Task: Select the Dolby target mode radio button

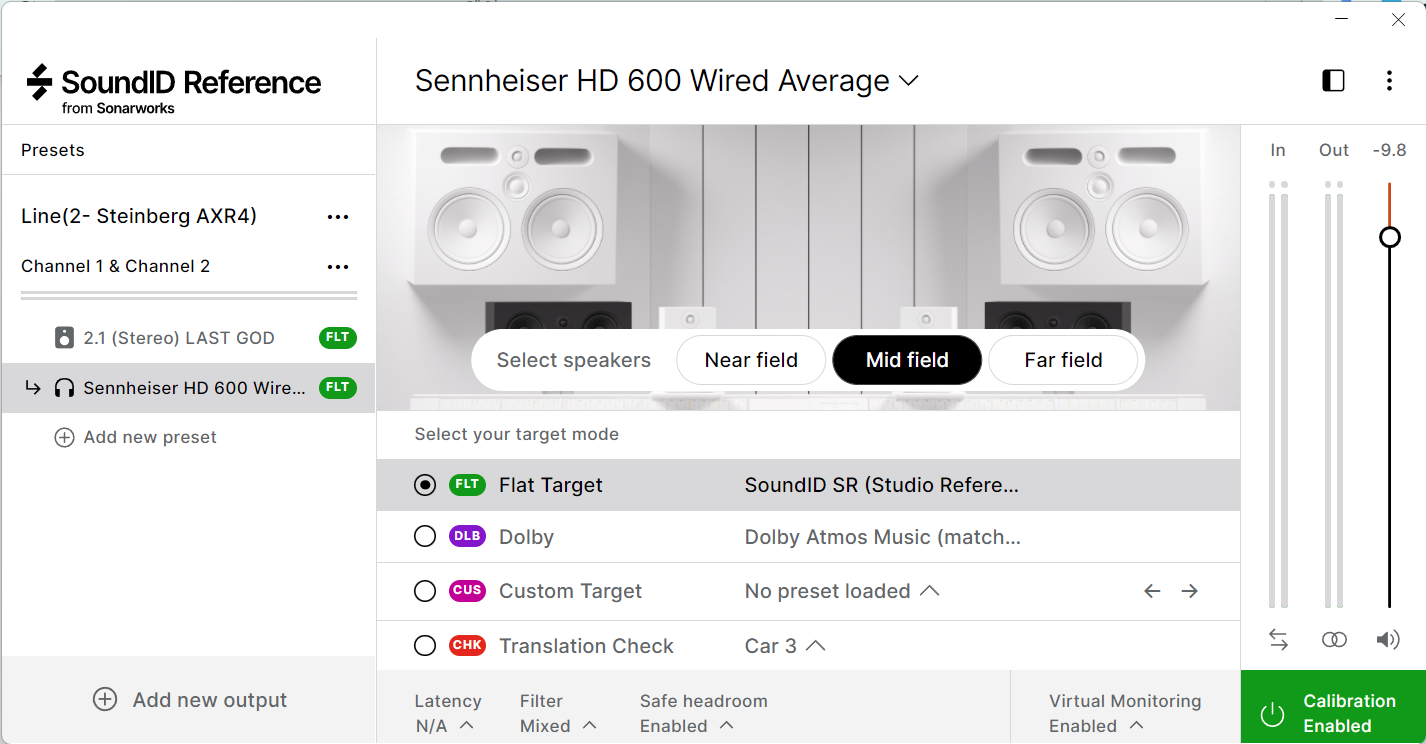Action: [x=425, y=537]
